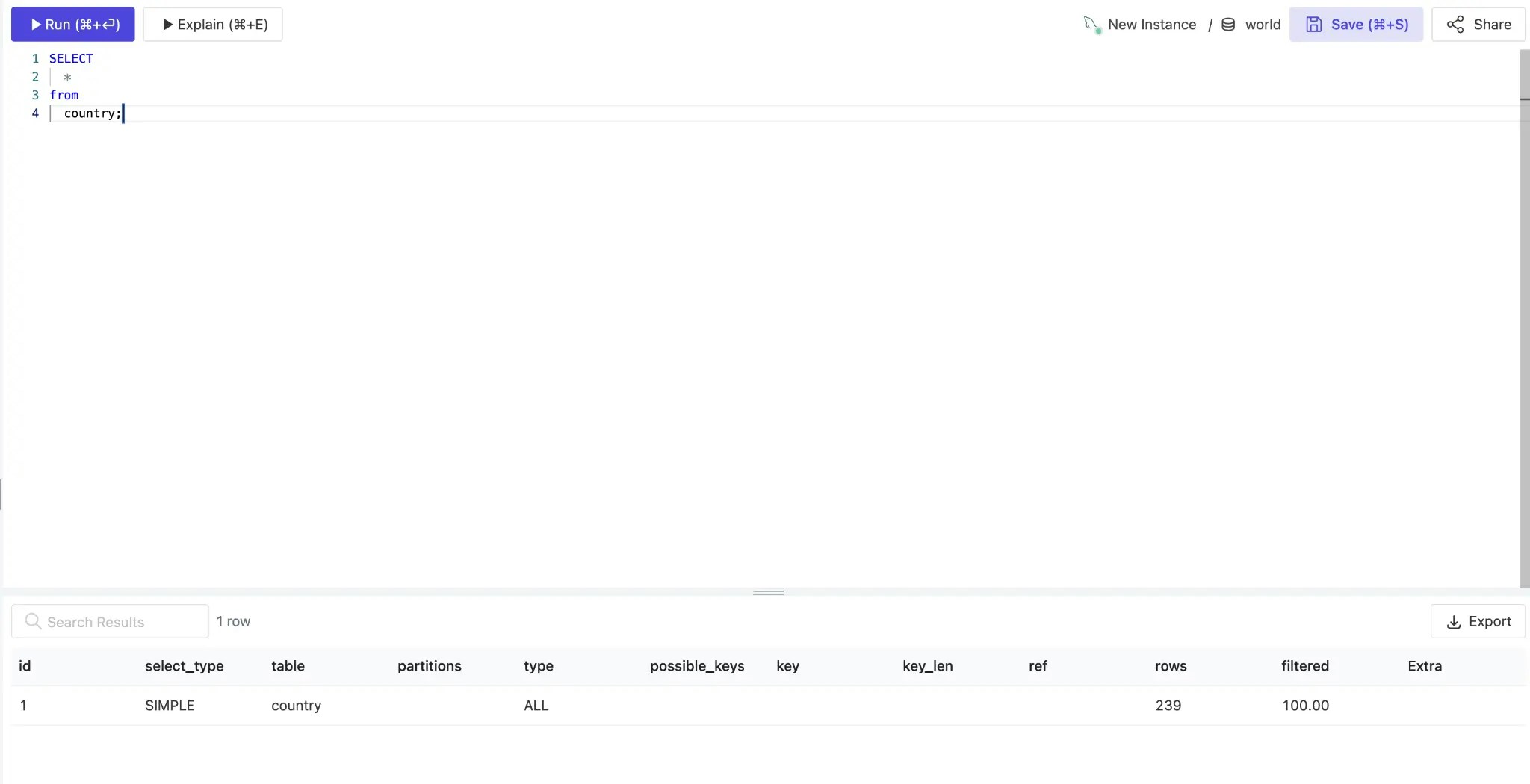The image size is (1530, 784).
Task: Click the world database icon
Action: pos(1228,25)
